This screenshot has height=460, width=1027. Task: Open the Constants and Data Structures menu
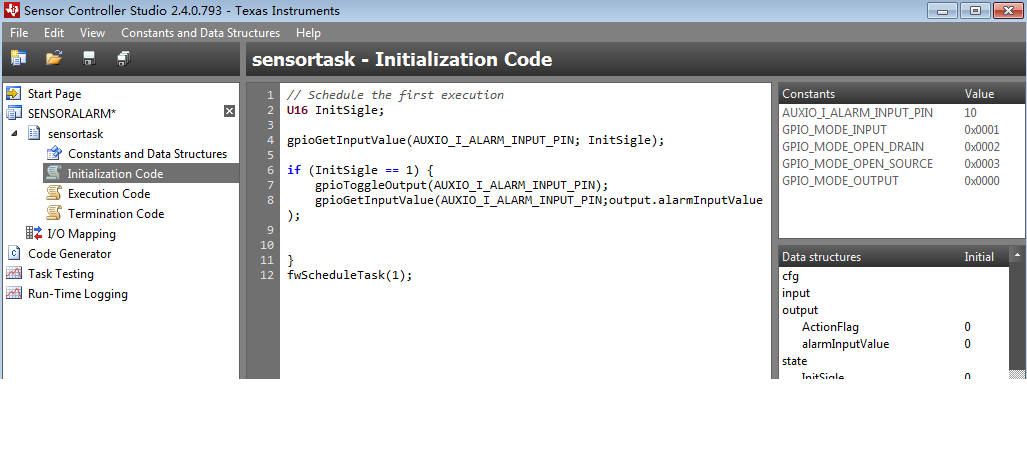200,33
